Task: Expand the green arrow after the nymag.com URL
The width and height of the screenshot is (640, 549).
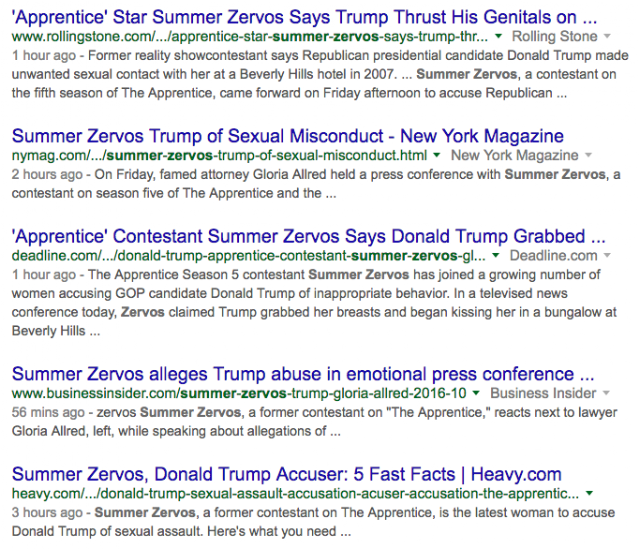Action: point(437,156)
